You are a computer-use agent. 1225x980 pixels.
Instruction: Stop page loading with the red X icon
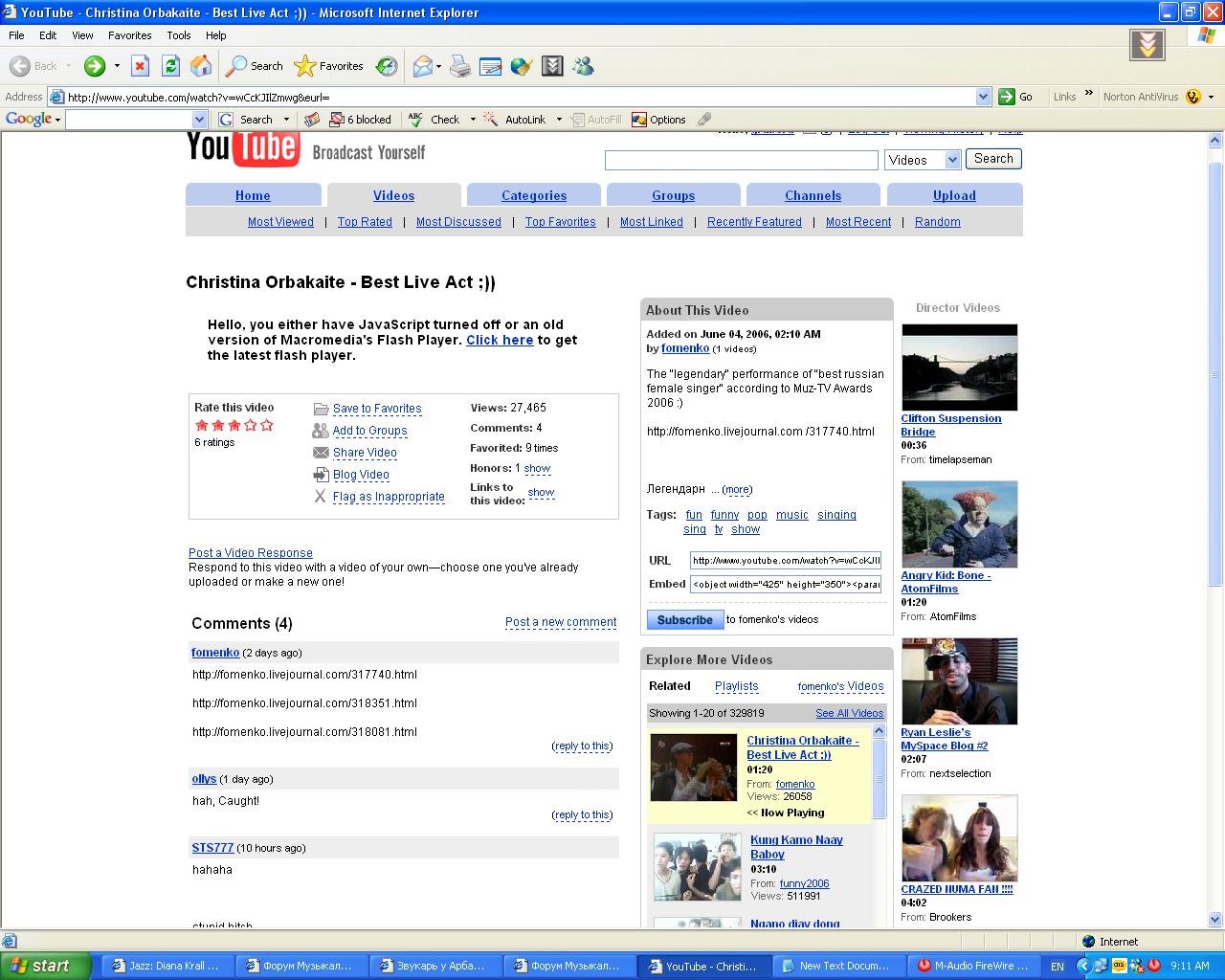coord(140,66)
